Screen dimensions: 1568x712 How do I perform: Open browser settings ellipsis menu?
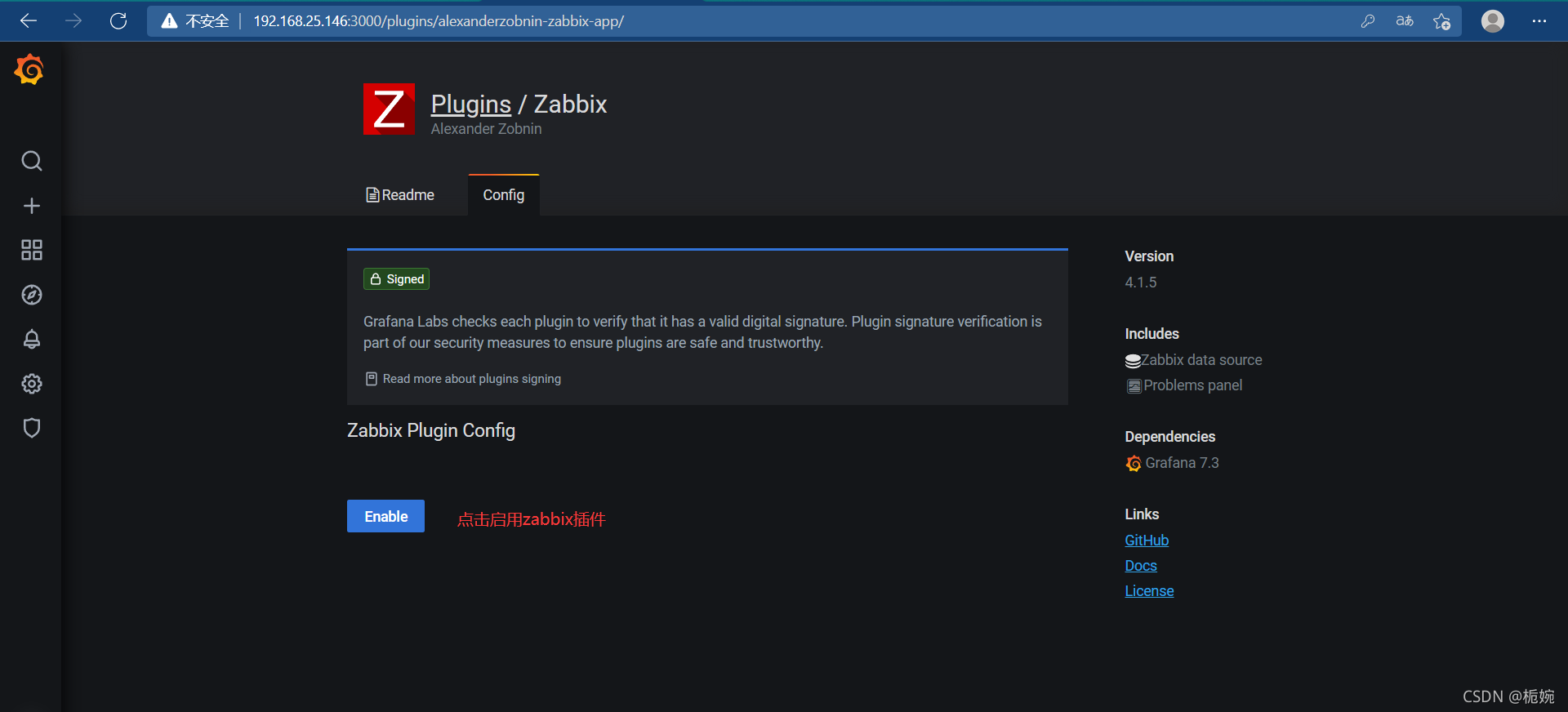coord(1539,21)
